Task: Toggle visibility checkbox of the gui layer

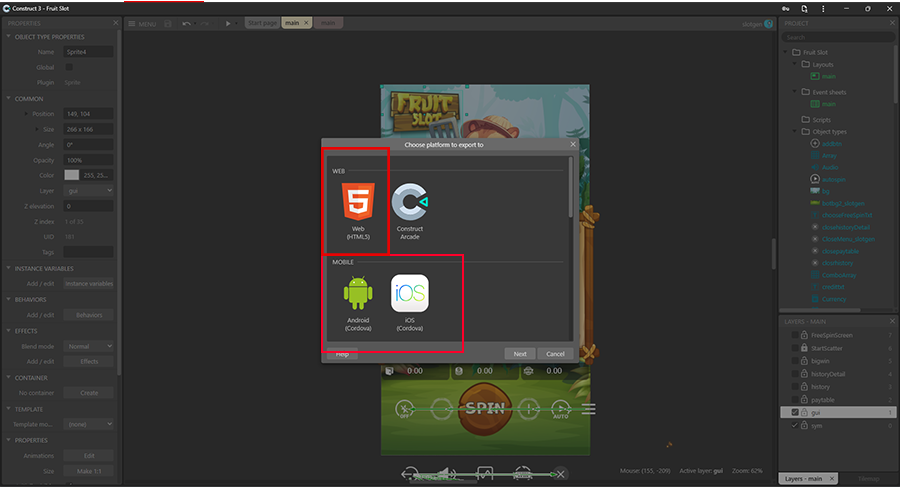Action: (795, 412)
